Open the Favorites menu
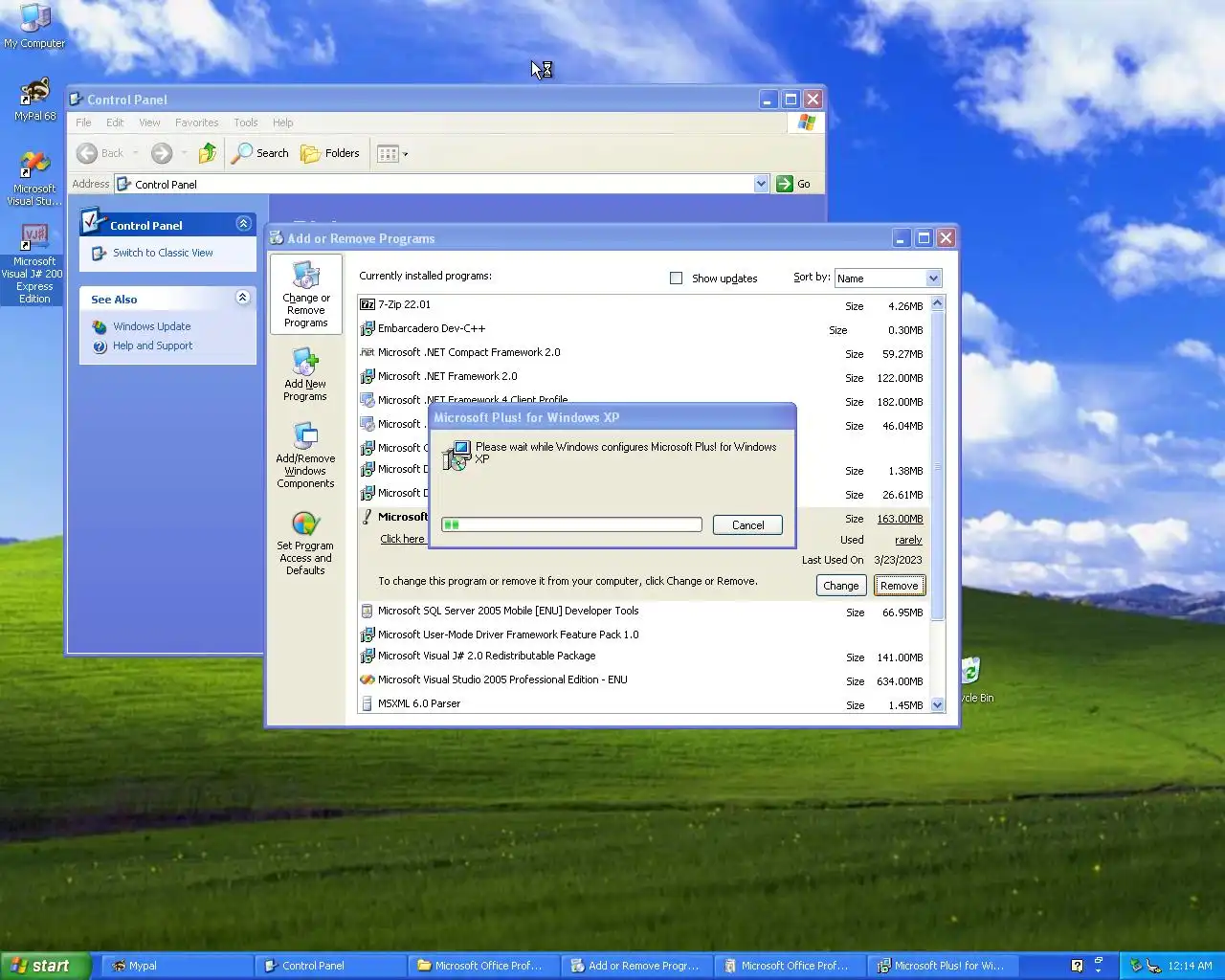 (x=196, y=122)
